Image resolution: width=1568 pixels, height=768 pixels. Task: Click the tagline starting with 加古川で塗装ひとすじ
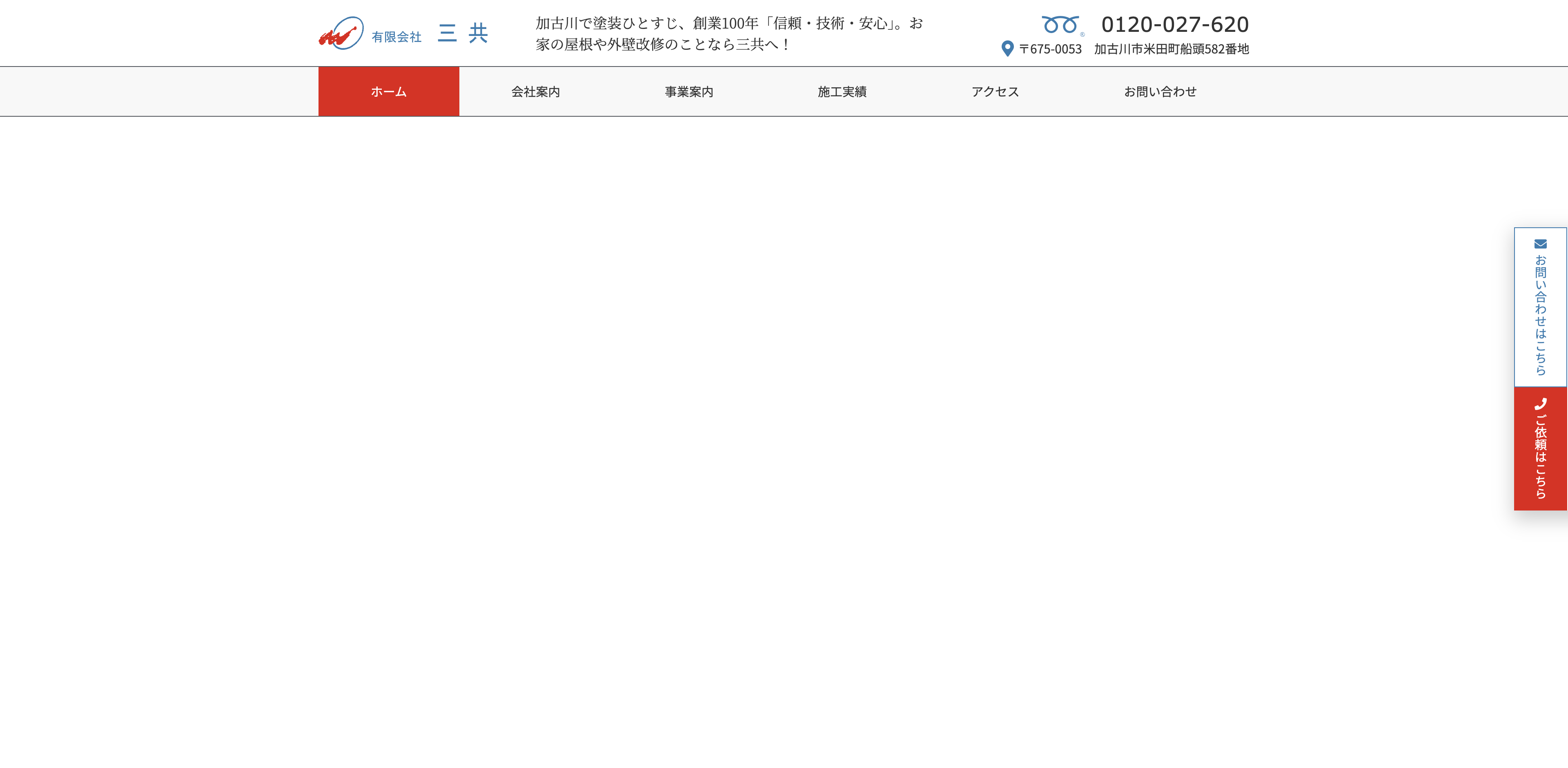(729, 33)
